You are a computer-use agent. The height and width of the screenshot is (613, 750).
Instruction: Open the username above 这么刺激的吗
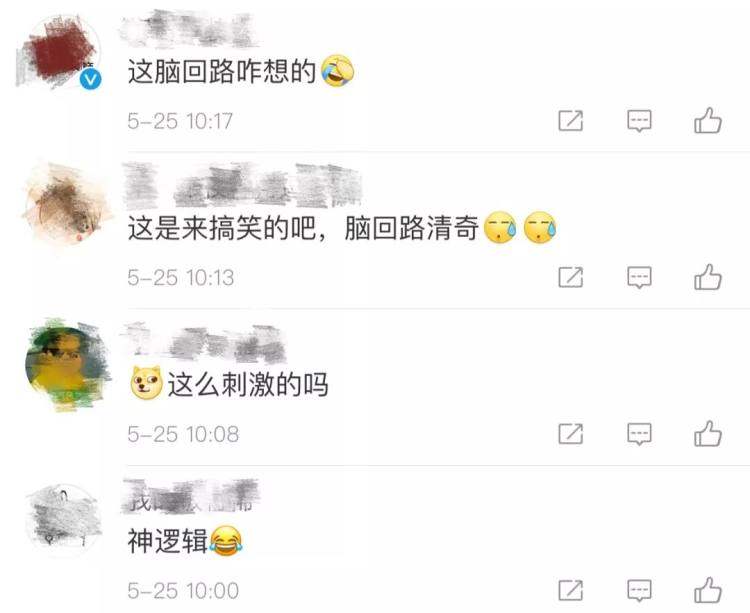click(205, 343)
